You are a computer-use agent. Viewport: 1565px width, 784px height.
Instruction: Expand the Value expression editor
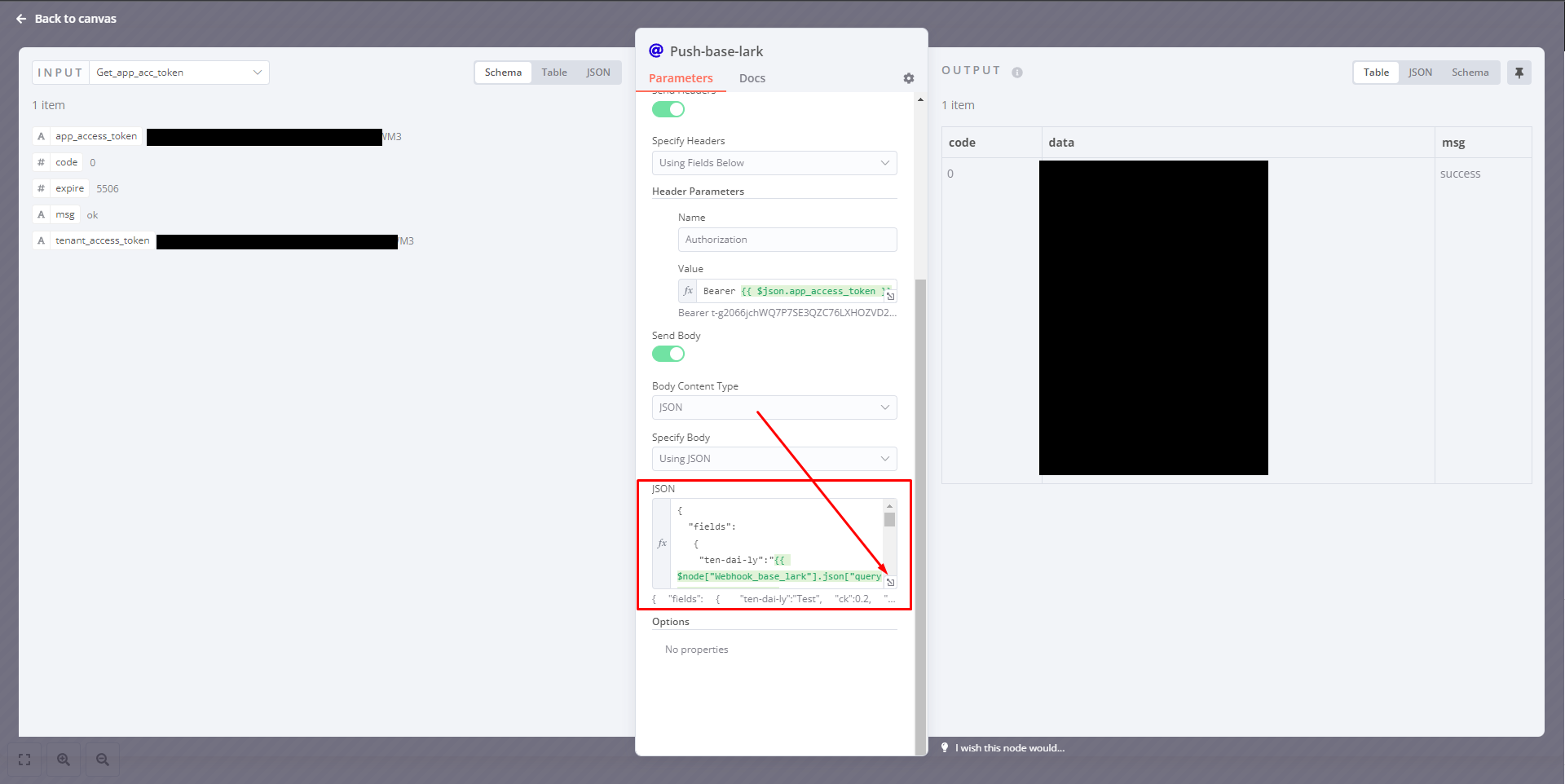point(891,296)
